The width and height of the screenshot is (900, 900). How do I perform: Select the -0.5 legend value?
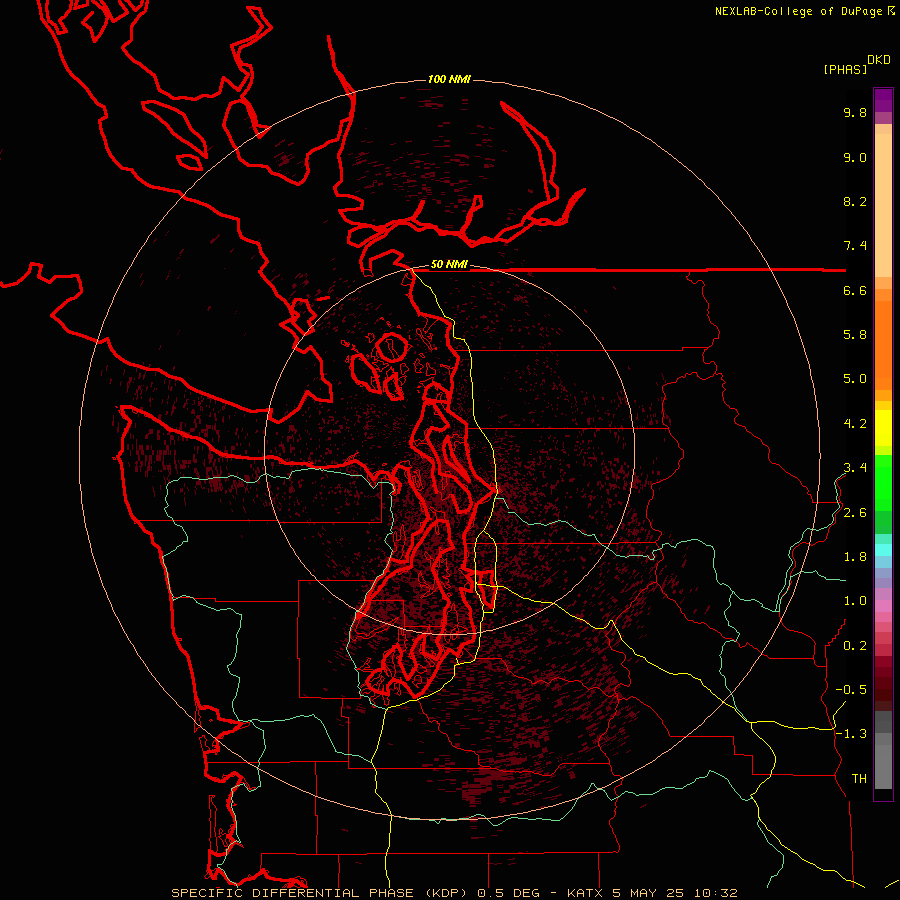[851, 690]
